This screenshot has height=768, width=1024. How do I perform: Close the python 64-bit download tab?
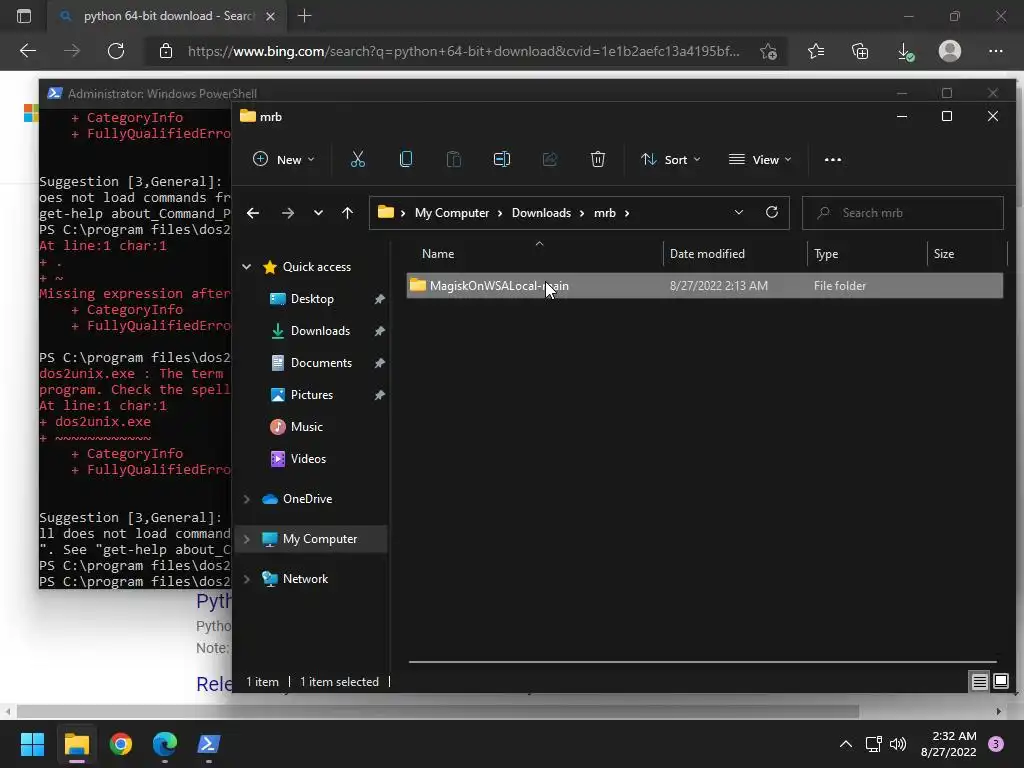pos(270,16)
